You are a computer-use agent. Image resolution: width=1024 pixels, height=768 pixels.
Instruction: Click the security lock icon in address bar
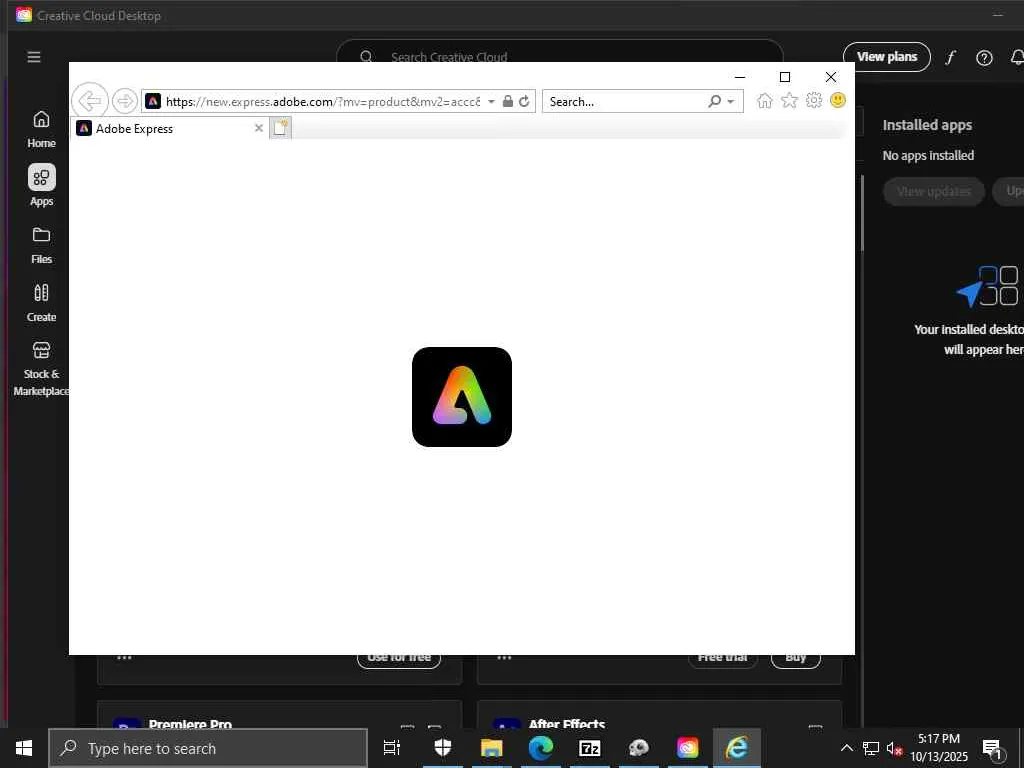point(507,101)
